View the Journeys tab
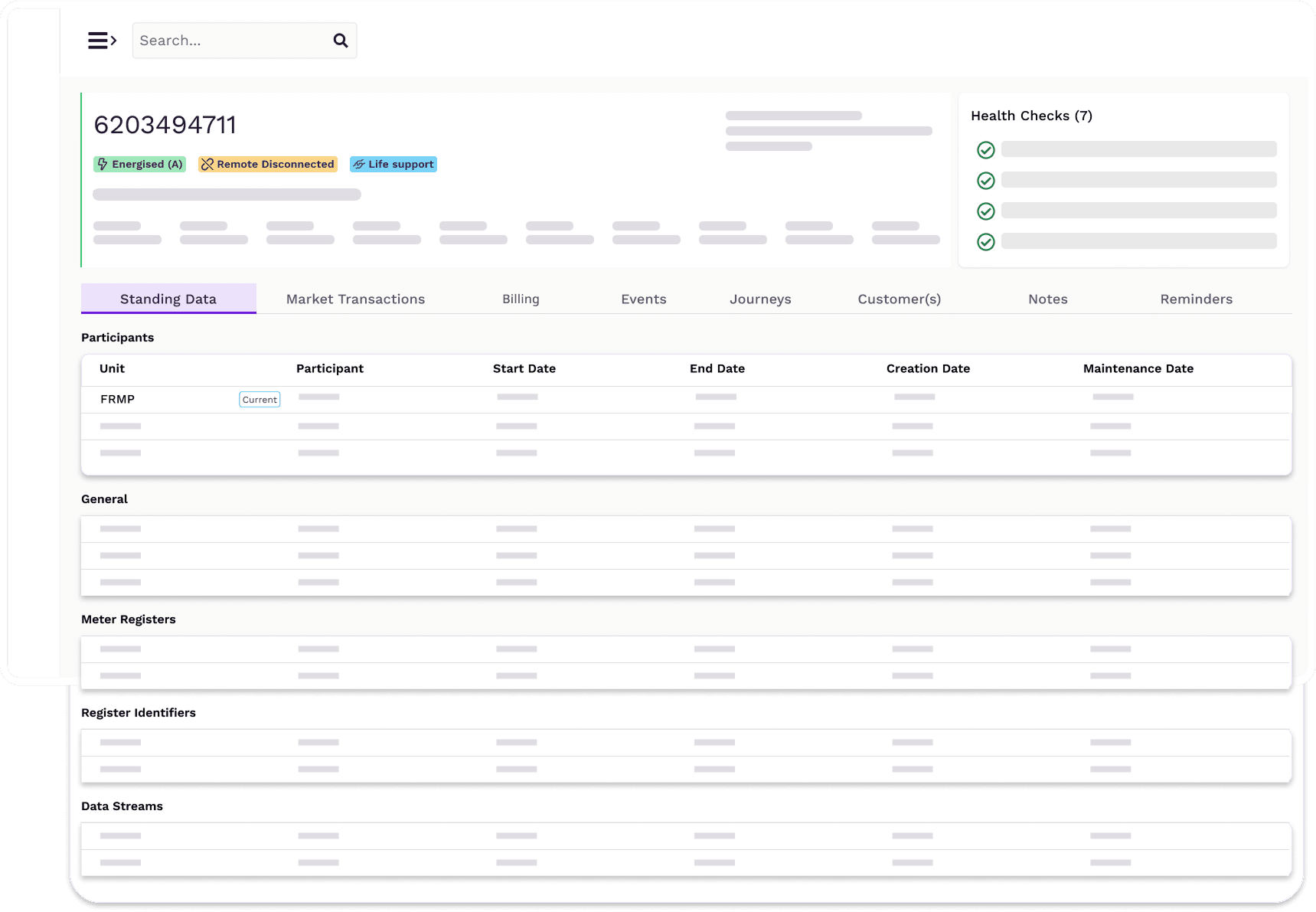Screen dimensions: 1316x912 (760, 299)
